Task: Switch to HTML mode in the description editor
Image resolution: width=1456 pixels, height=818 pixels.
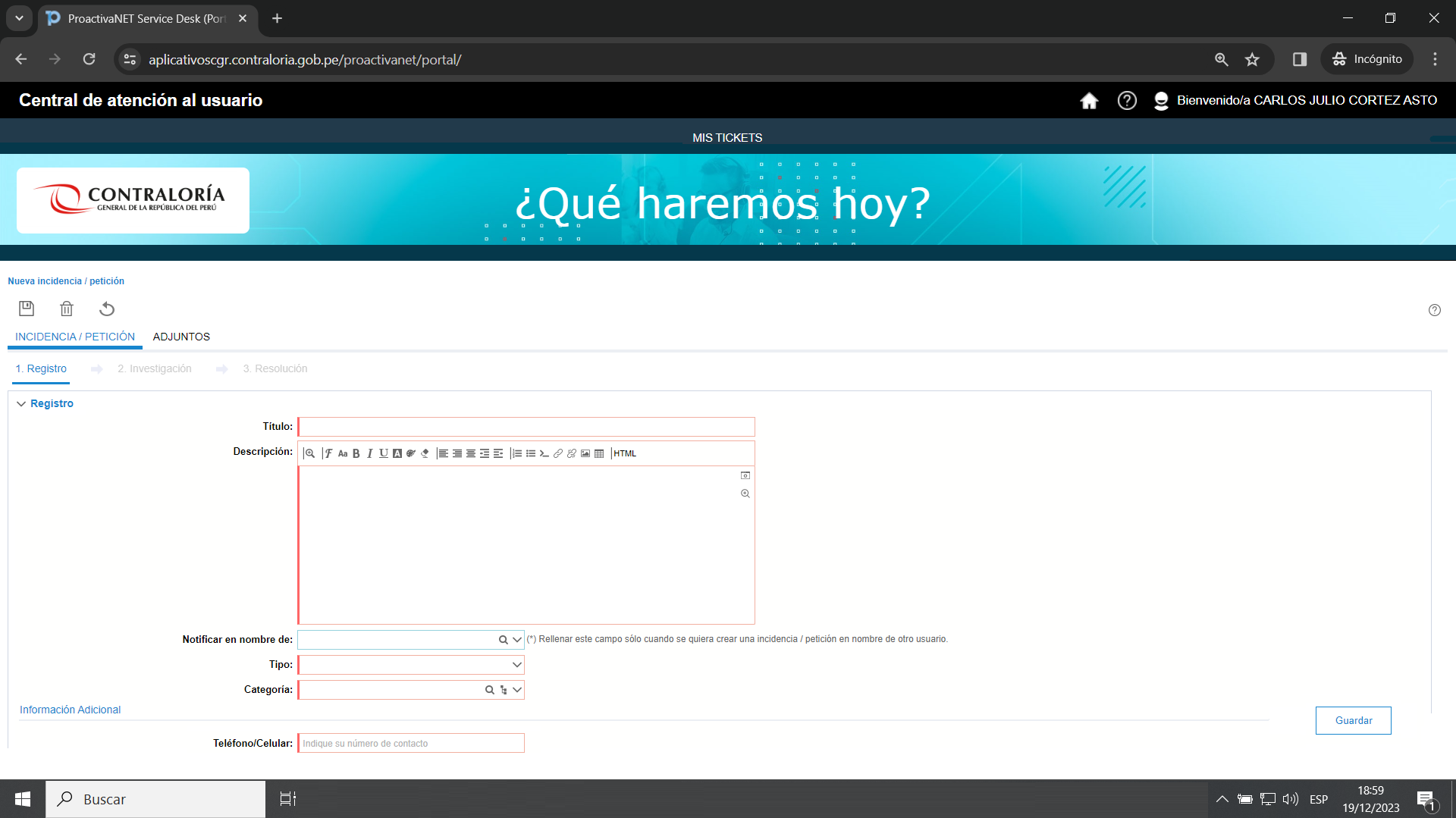Action: [625, 453]
